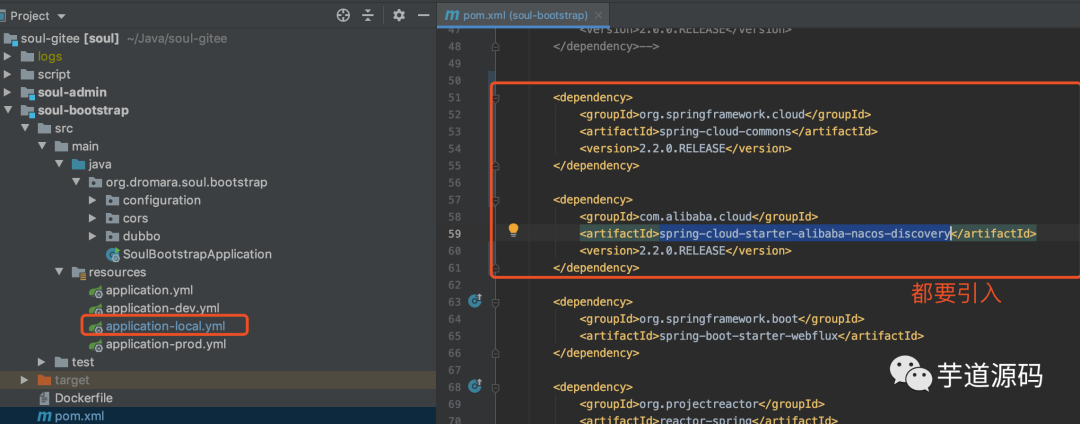
Task: Select the soul-gitee [soul] project root
Action: 70,39
